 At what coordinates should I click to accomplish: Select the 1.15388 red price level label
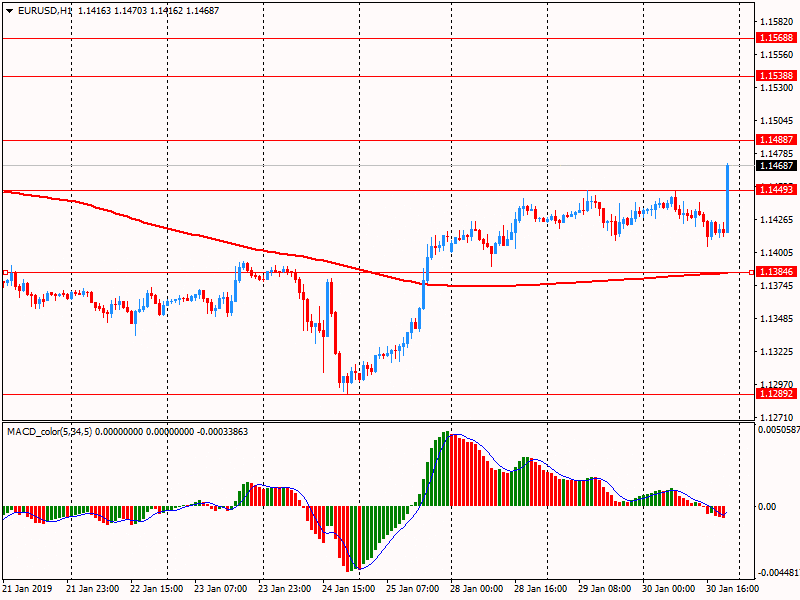777,76
